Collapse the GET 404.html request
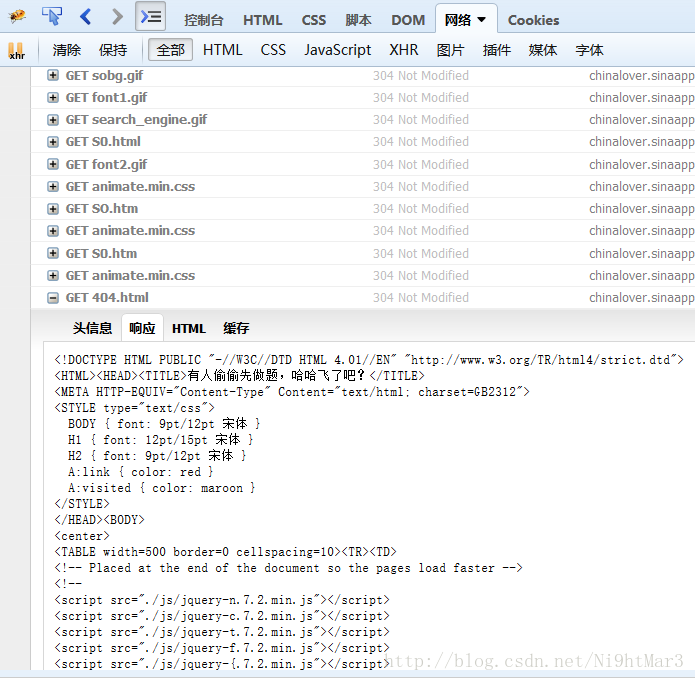The width and height of the screenshot is (695, 681). (x=53, y=298)
